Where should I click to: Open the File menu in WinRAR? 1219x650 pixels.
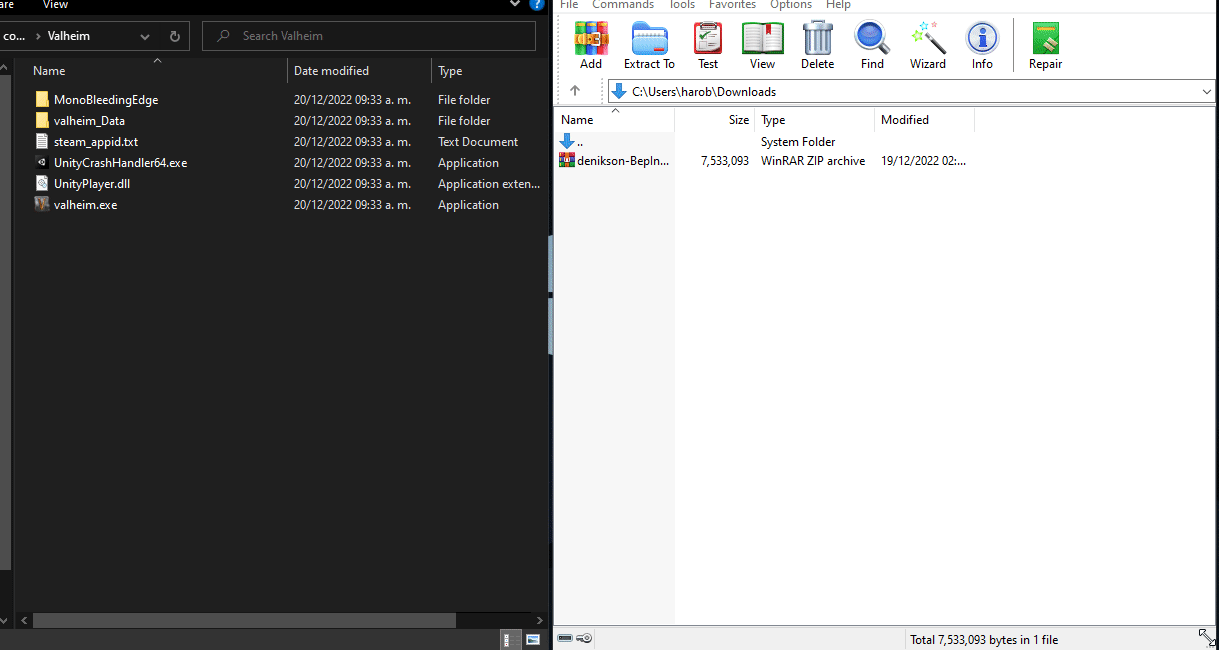(x=569, y=5)
